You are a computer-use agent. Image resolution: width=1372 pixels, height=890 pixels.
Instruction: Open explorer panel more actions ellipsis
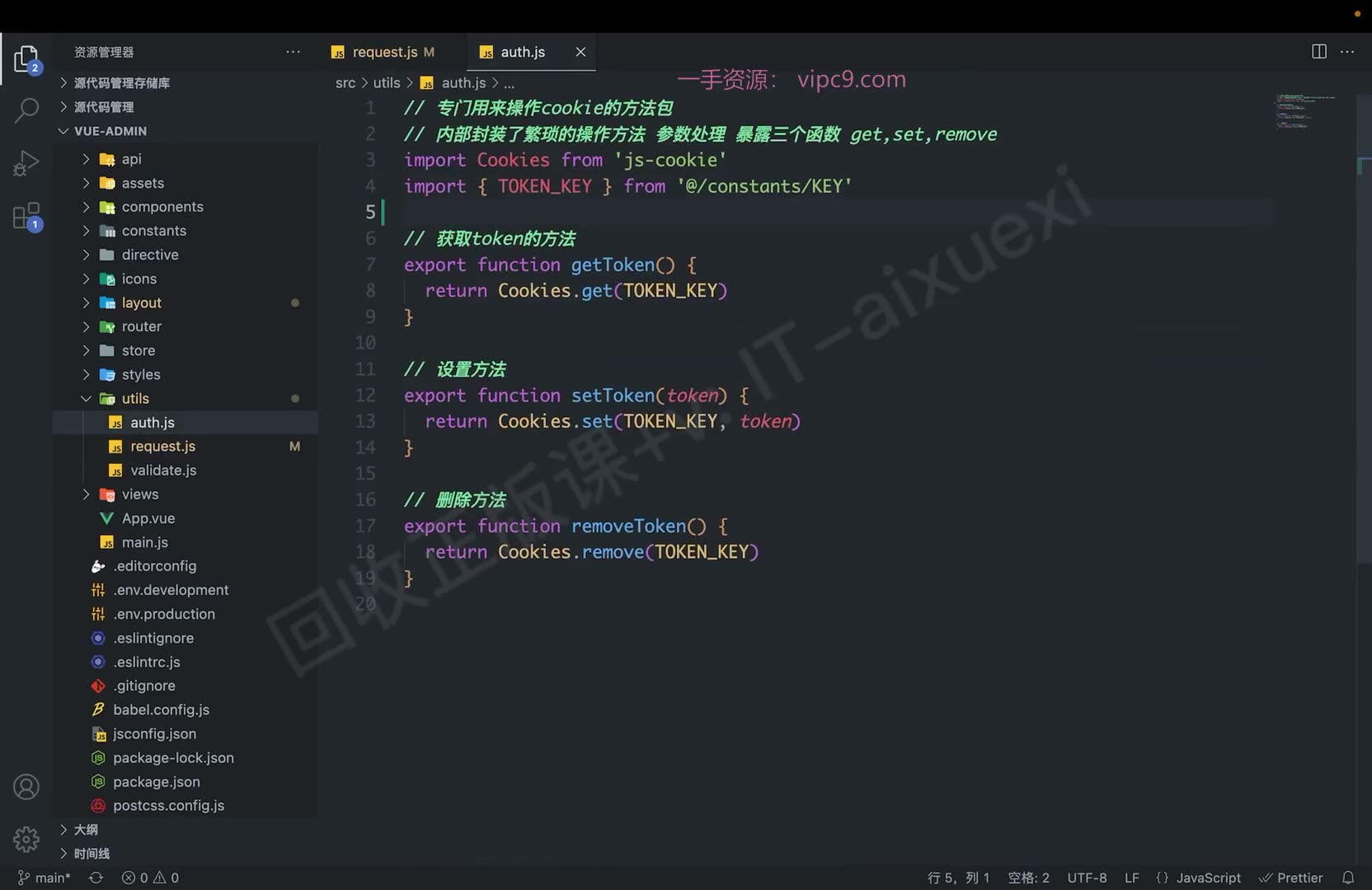click(x=293, y=52)
